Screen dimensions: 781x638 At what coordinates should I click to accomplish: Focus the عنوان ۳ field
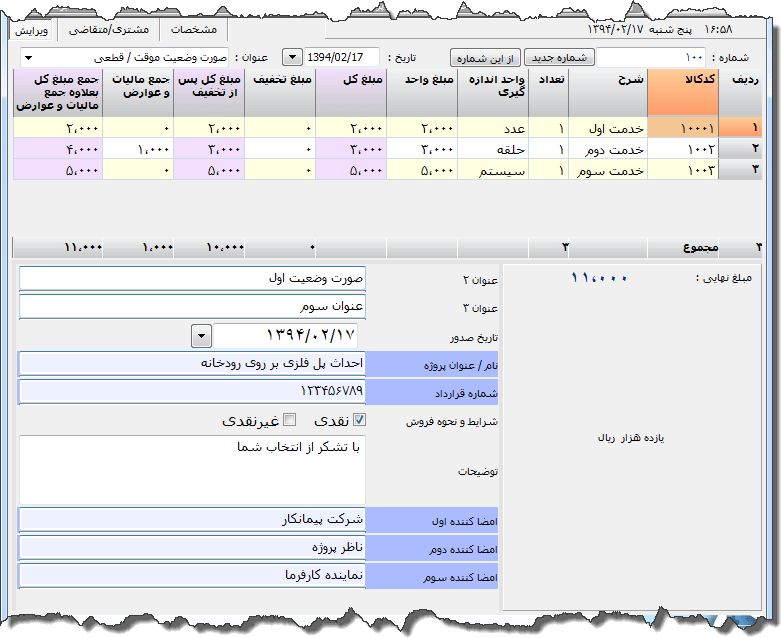coord(193,307)
